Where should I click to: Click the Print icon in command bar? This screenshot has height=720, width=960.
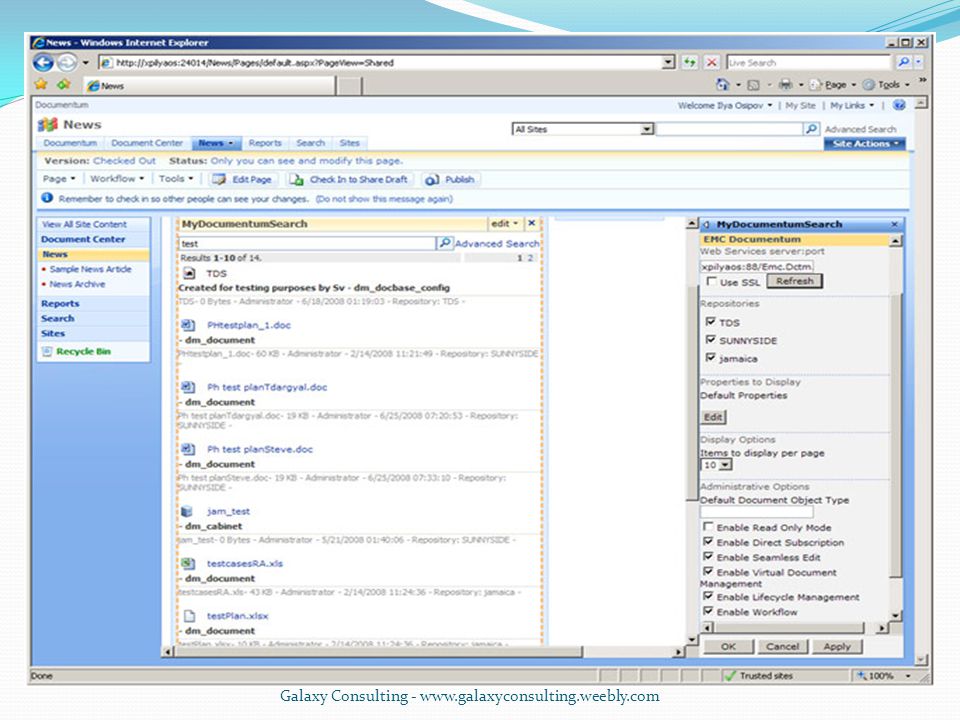coord(786,84)
